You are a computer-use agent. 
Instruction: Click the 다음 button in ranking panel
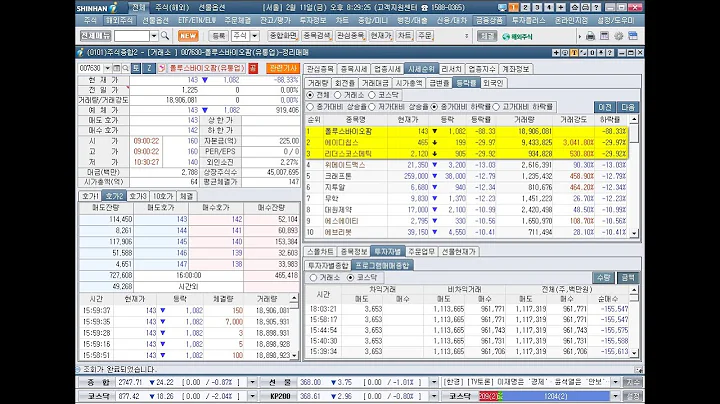click(628, 107)
